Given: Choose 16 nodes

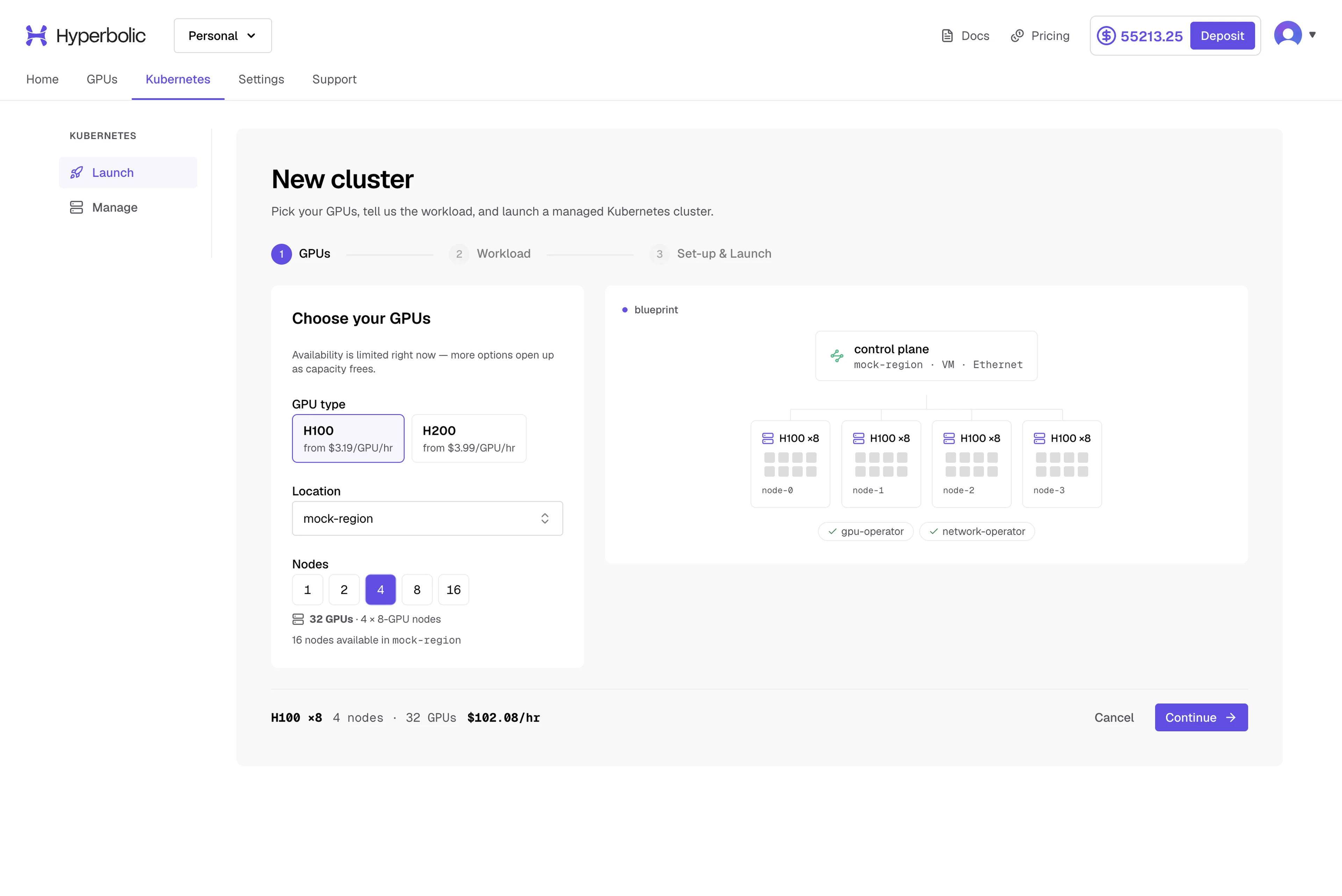Looking at the screenshot, I should [x=454, y=590].
